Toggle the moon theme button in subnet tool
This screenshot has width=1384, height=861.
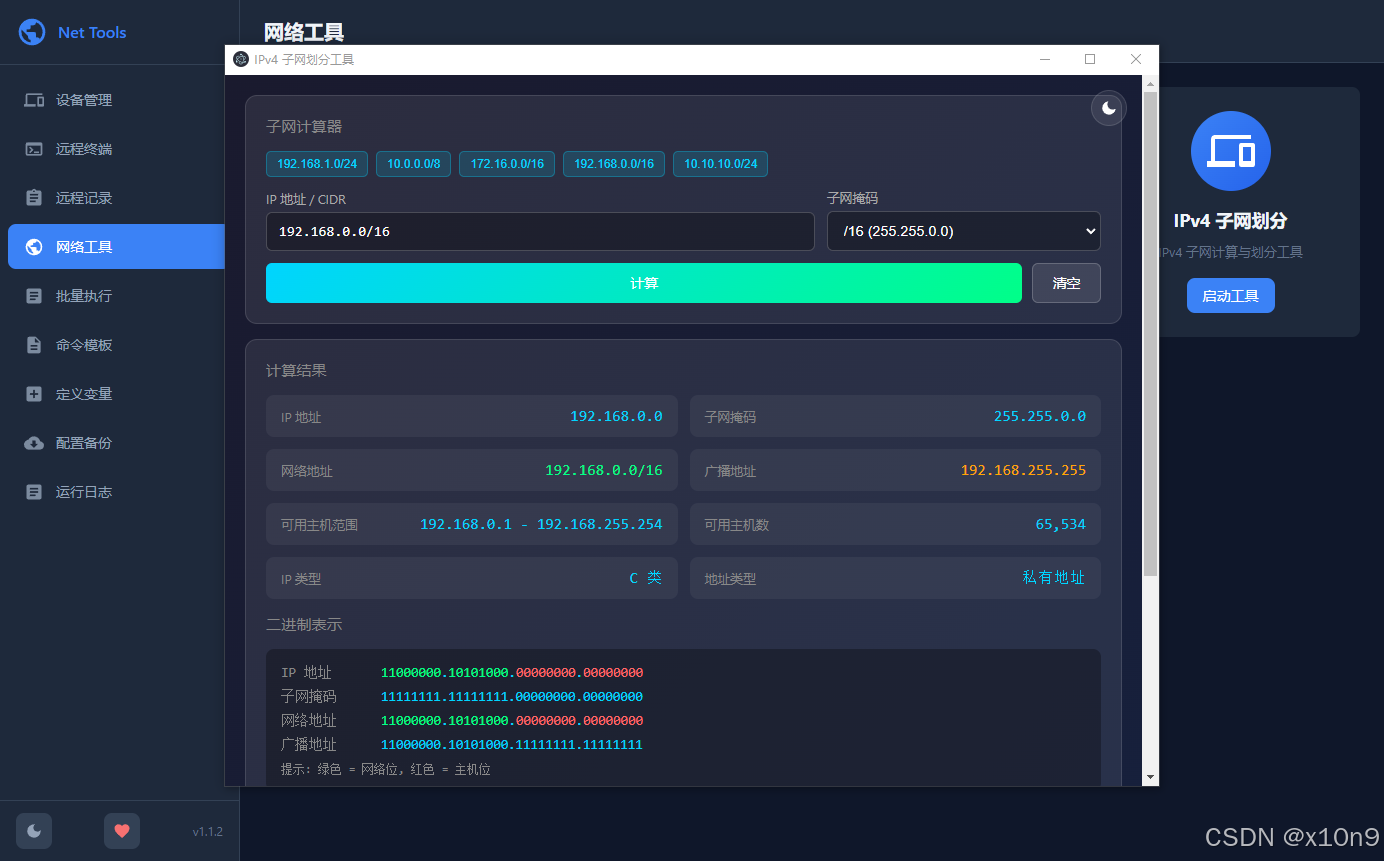coord(1108,108)
